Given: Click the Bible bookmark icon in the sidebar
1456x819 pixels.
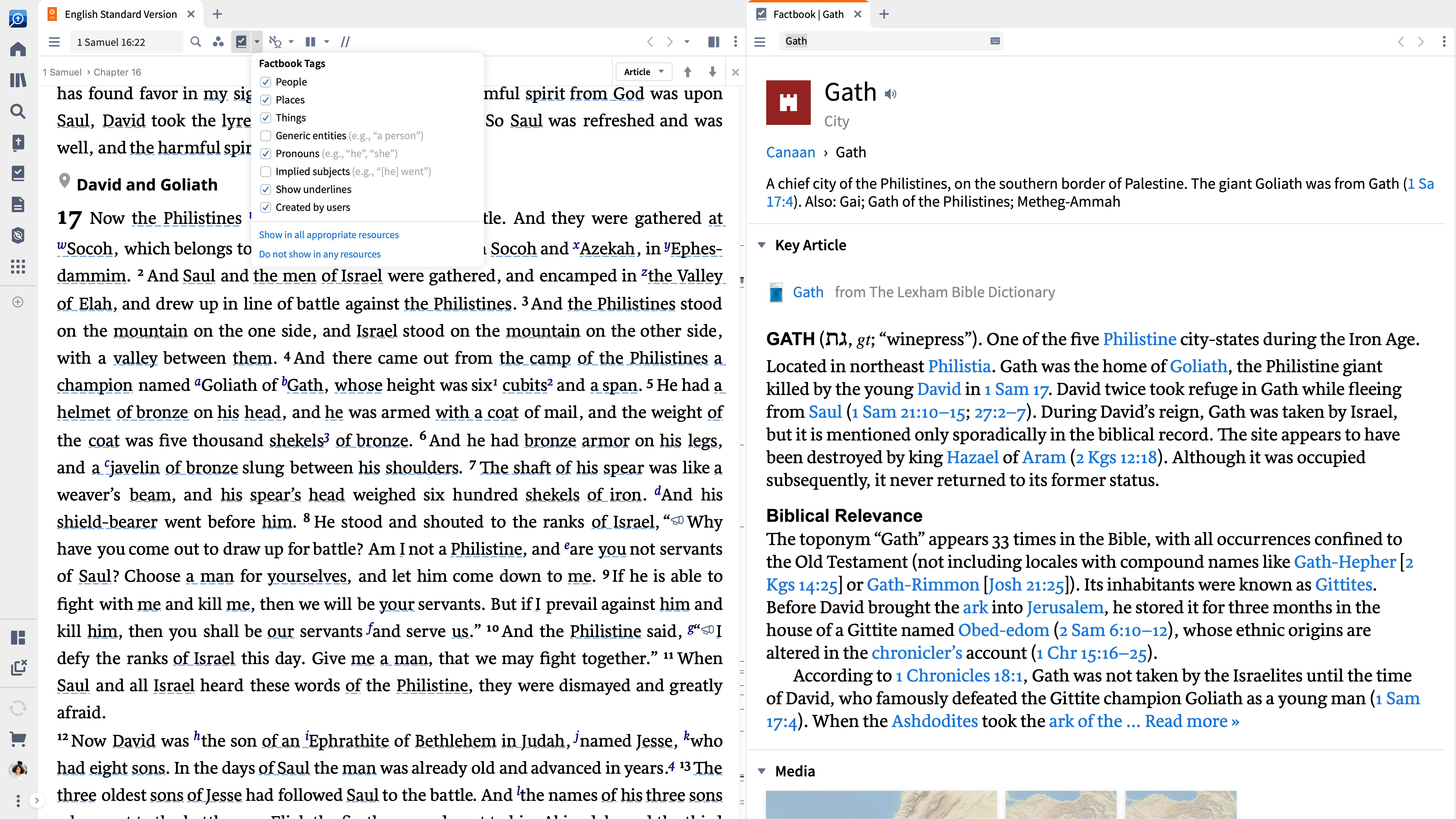Looking at the screenshot, I should (18, 143).
